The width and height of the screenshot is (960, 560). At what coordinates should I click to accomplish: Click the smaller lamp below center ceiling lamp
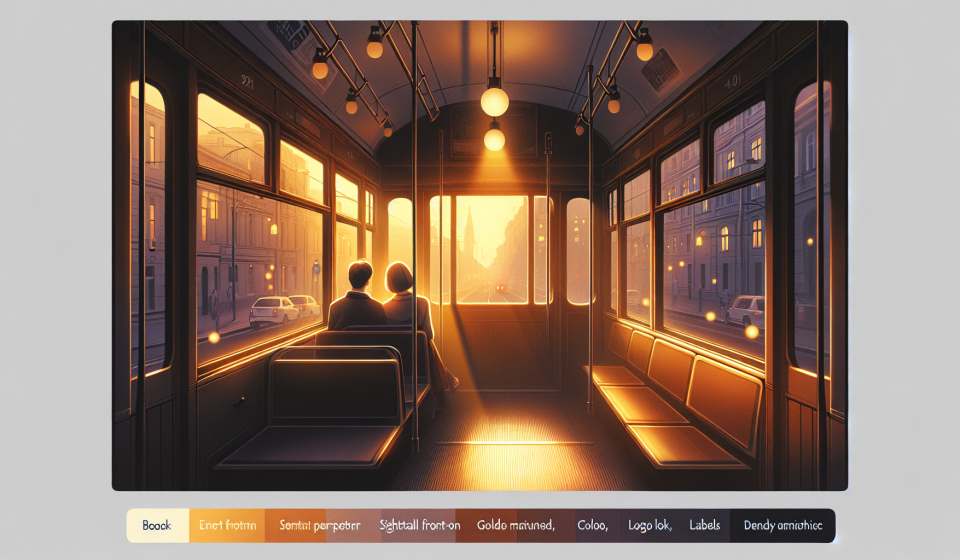[494, 139]
